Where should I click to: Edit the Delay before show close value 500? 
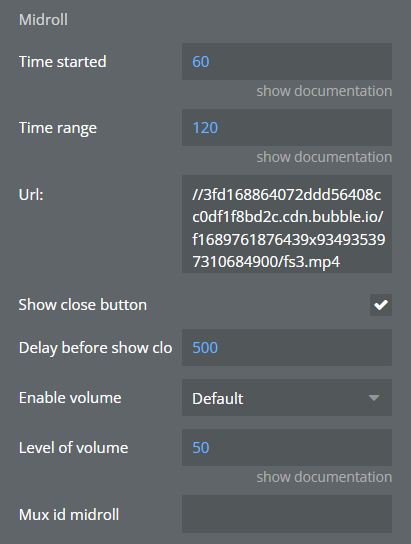287,348
